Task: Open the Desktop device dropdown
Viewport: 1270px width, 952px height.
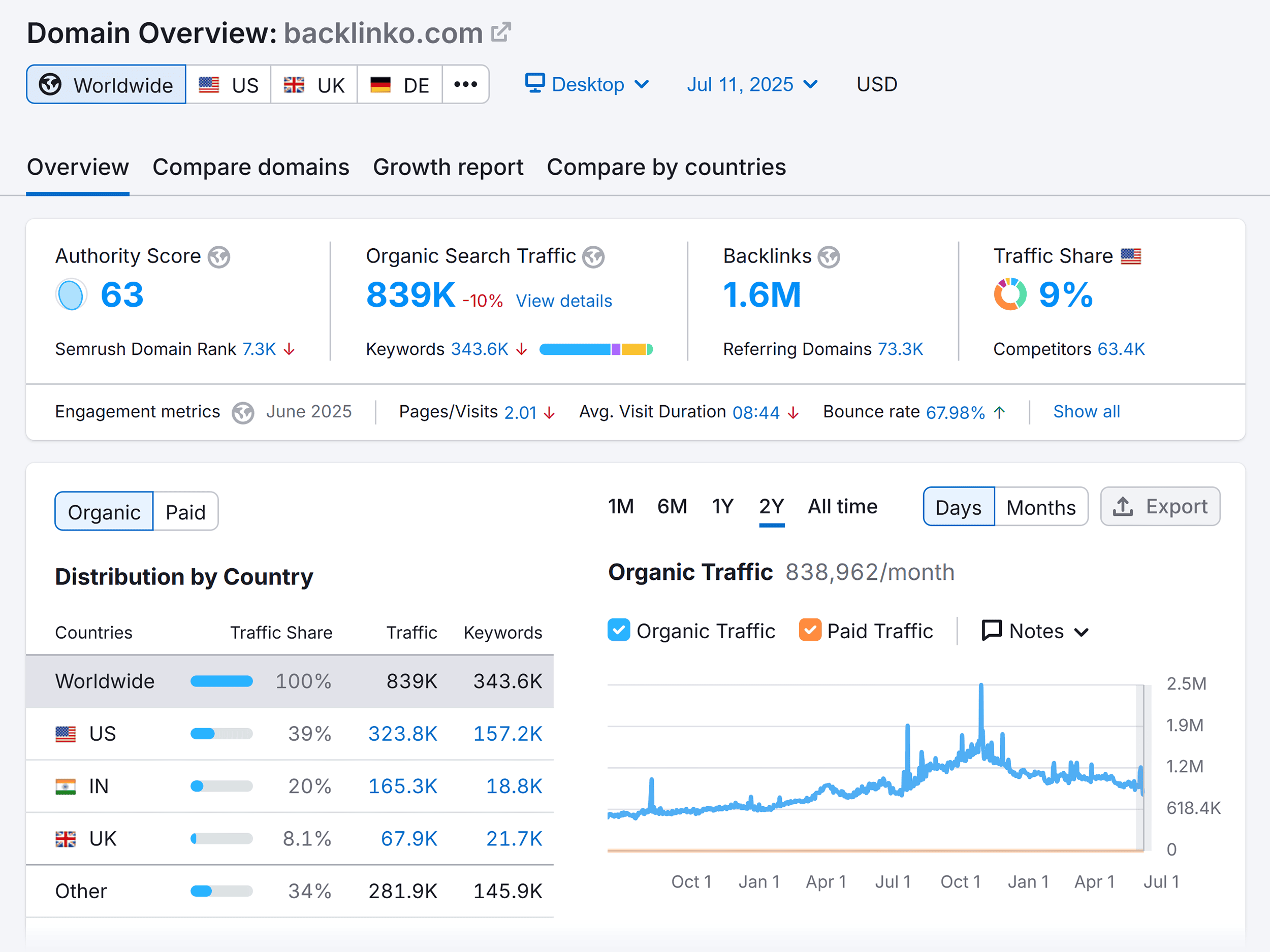Action: click(x=587, y=84)
